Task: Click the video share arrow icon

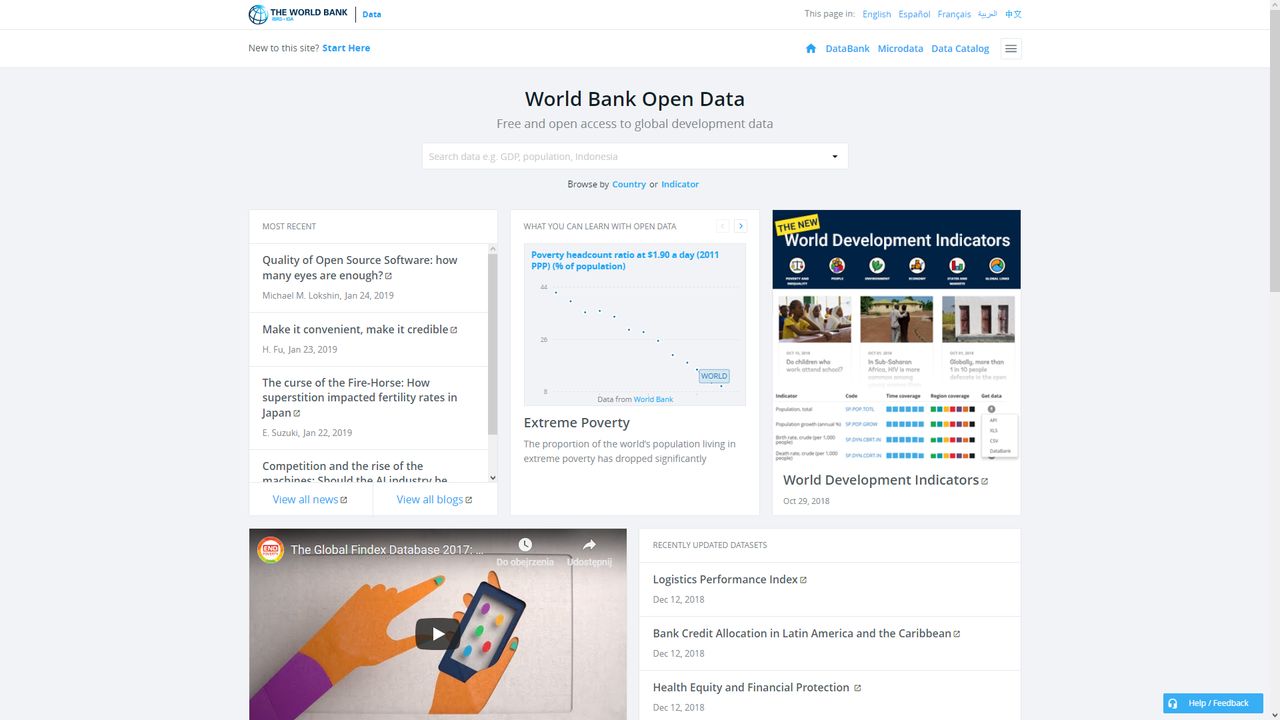Action: (589, 545)
